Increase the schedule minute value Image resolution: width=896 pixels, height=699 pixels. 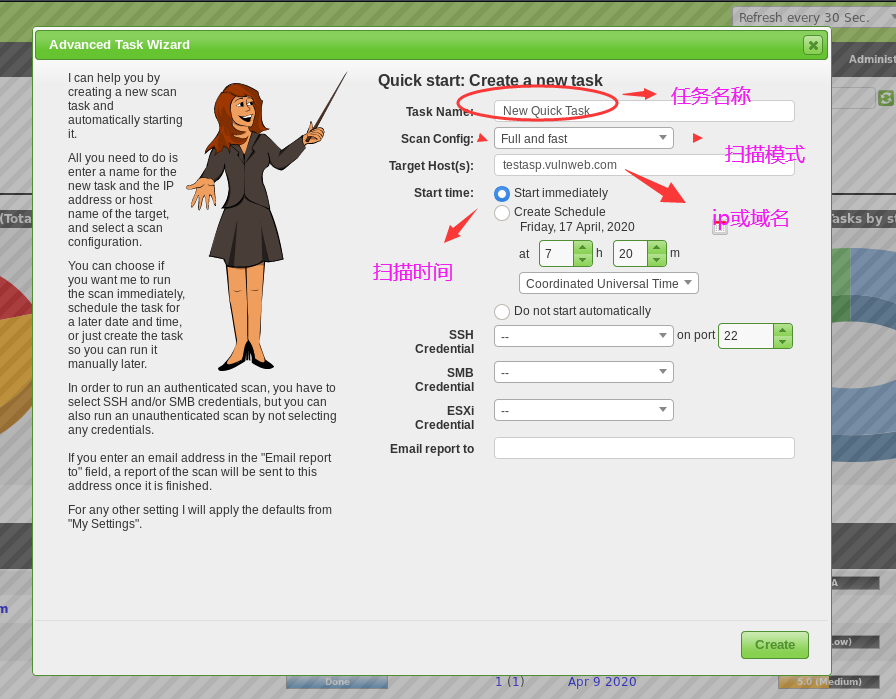pos(657,247)
